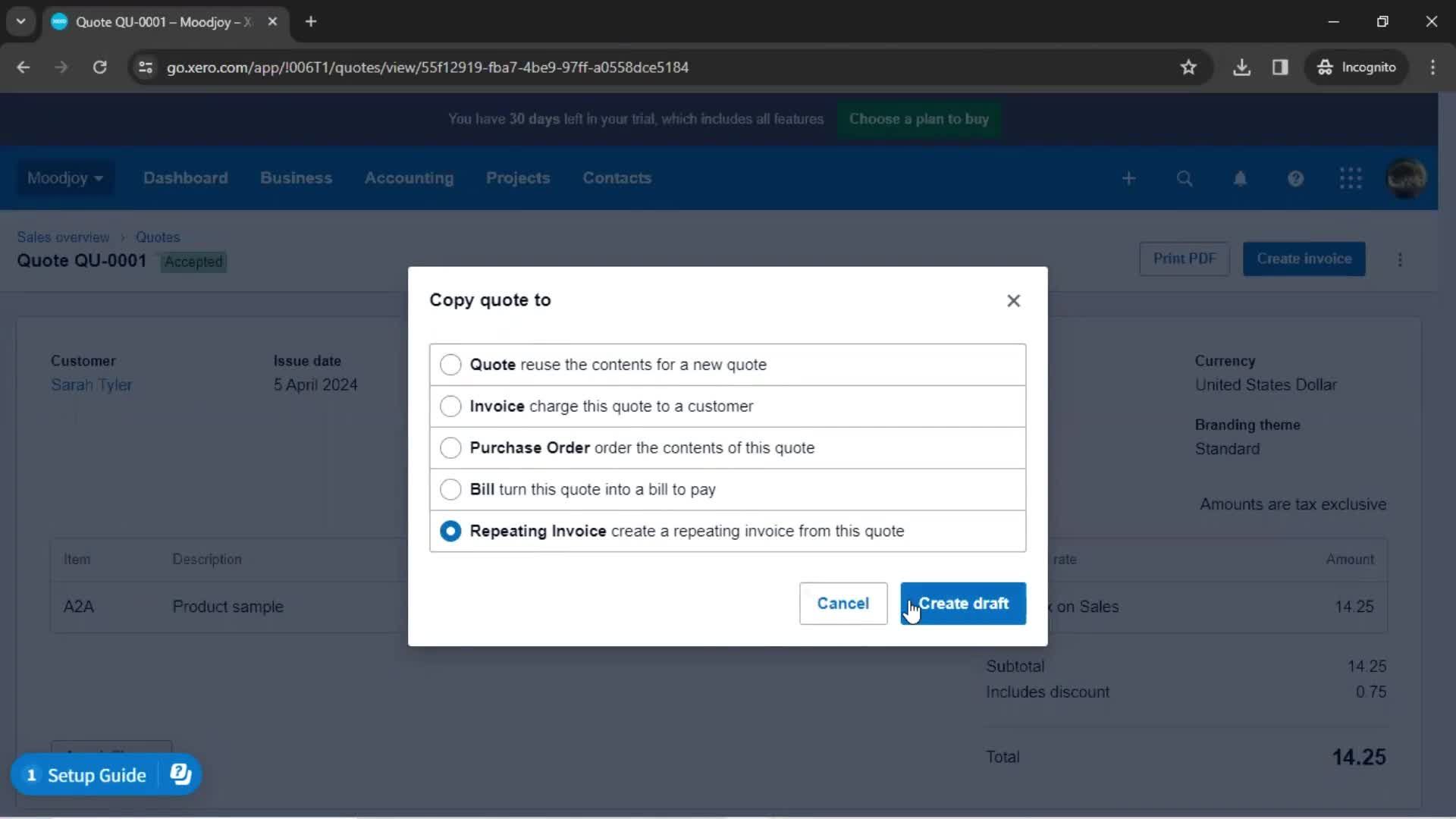The image size is (1456, 819).
Task: Choose the Purchase Order radio option
Action: (x=450, y=448)
